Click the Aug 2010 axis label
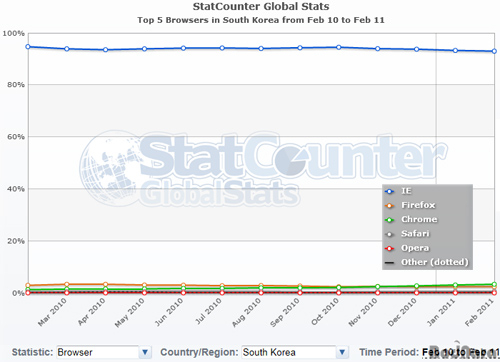Screen dimensions: 500x362 click(x=246, y=312)
